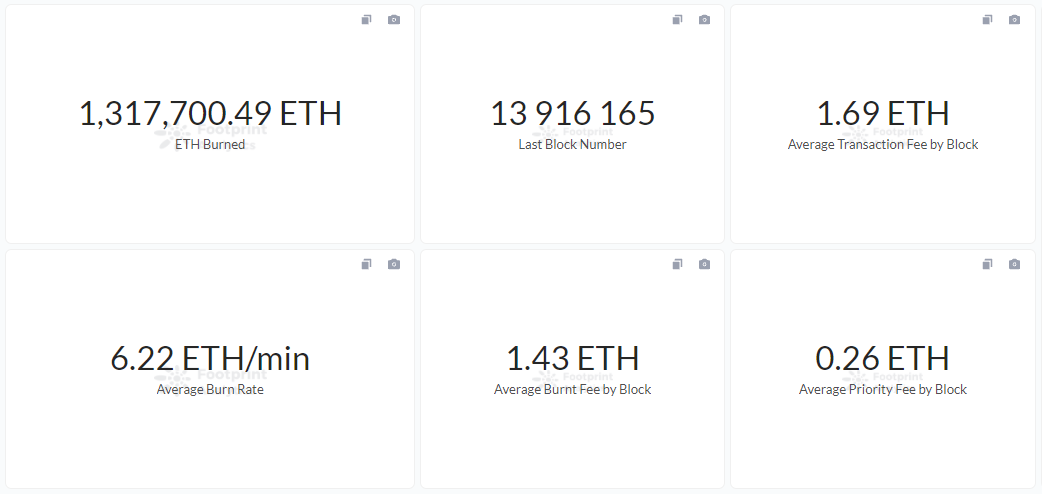Select the 1,317,700.49 ETH value
Viewport: 1042px width, 494px height.
(x=210, y=113)
